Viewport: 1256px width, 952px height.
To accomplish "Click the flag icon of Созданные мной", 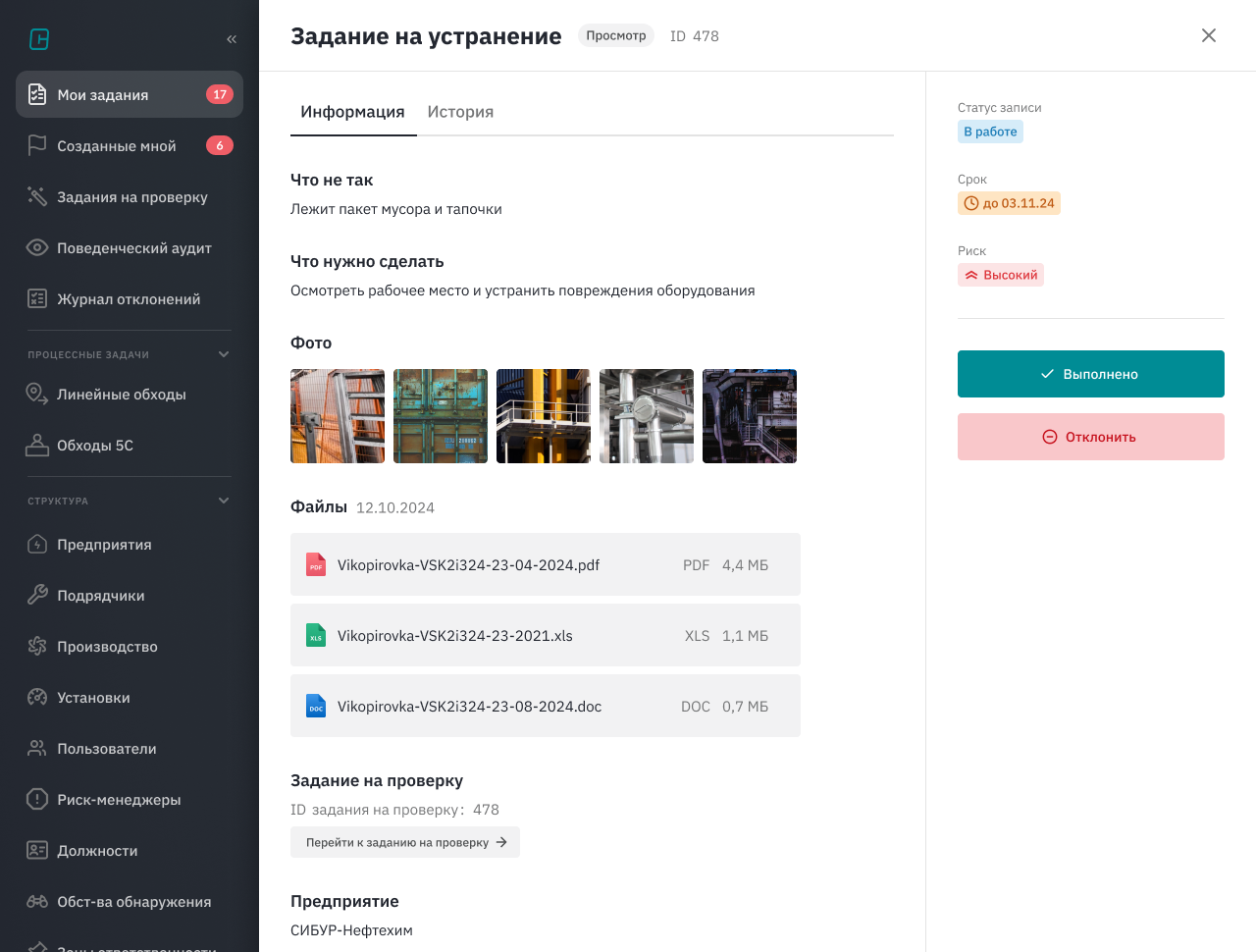I will click(x=37, y=145).
